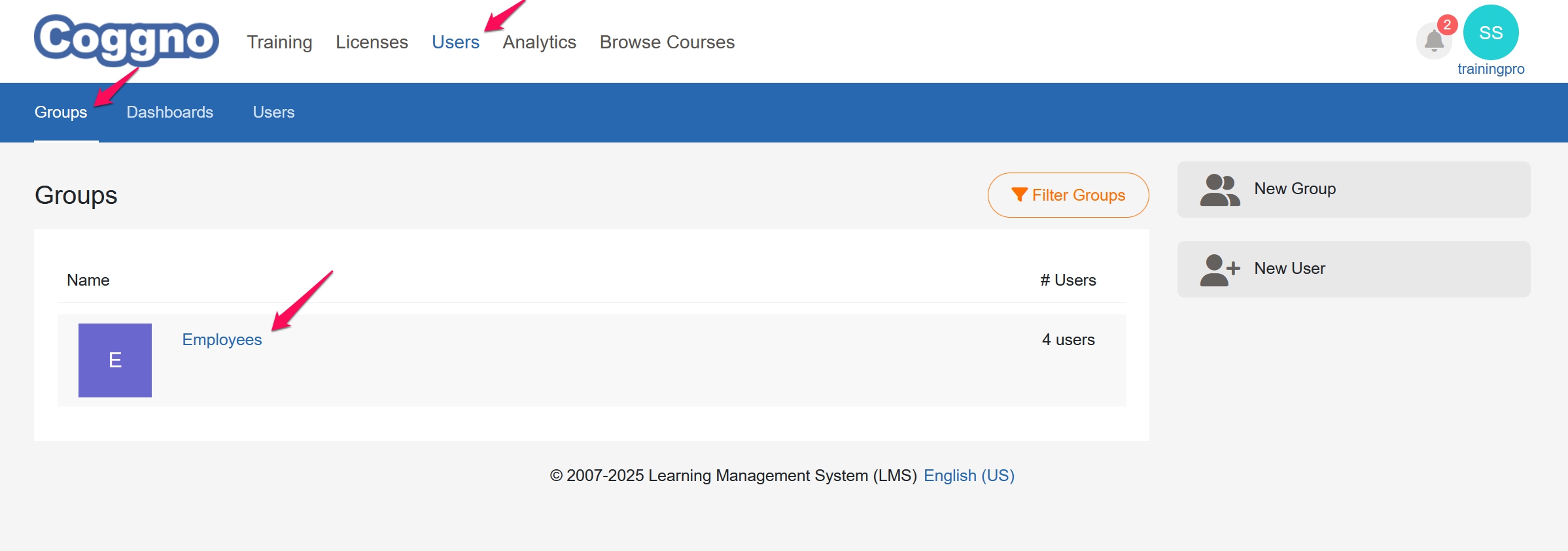1568x551 pixels.
Task: Click the Name column header
Action: point(88,280)
